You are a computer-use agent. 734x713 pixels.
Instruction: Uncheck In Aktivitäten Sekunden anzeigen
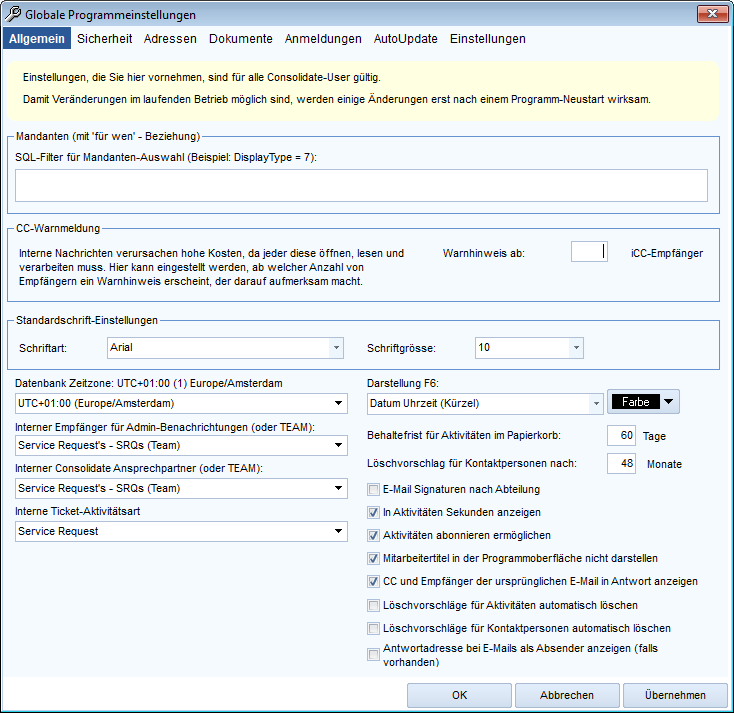pos(374,513)
